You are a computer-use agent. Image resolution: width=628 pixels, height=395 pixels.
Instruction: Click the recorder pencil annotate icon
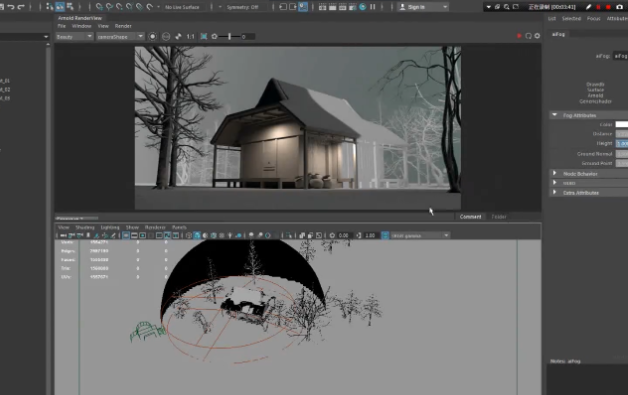[588, 7]
